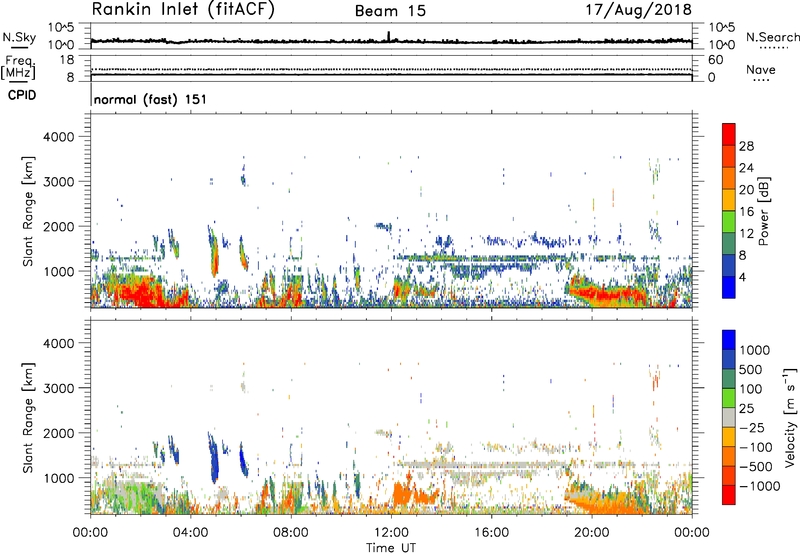
Task: Pick the red bottom Velocity colorbar segment
Action: coord(729,495)
